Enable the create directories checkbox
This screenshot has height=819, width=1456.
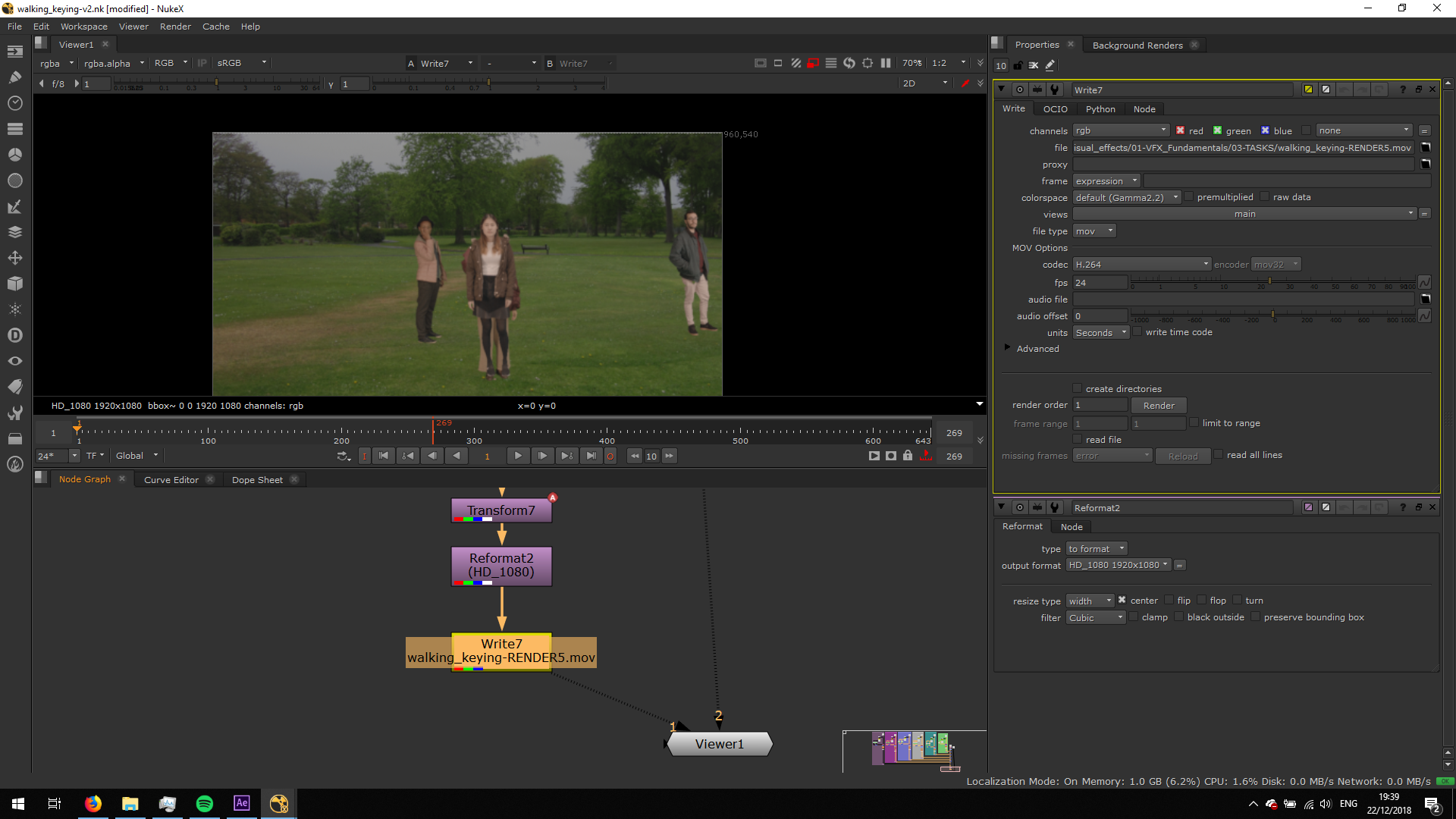pyautogui.click(x=1077, y=388)
